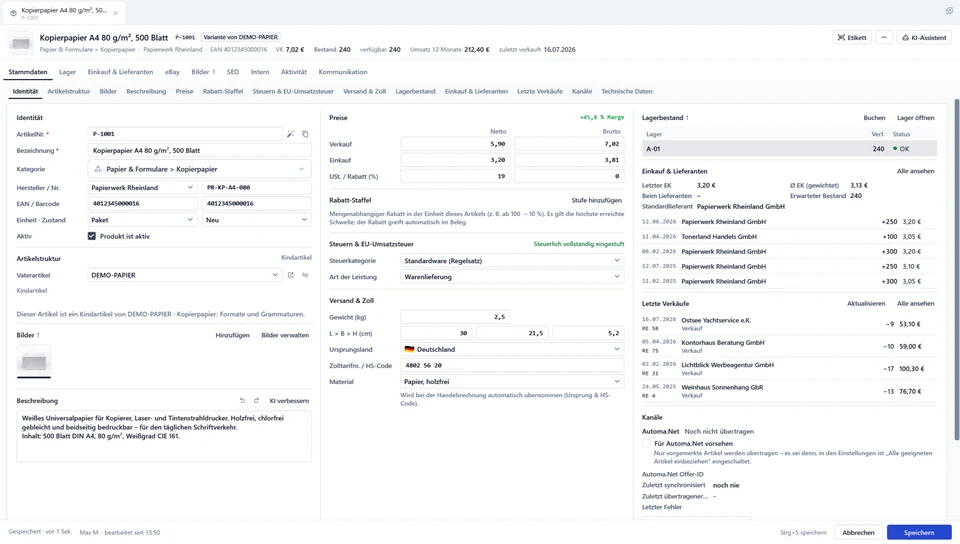Open the product image under Bilder
Screen dimensions: 960x544
[x=34, y=362]
